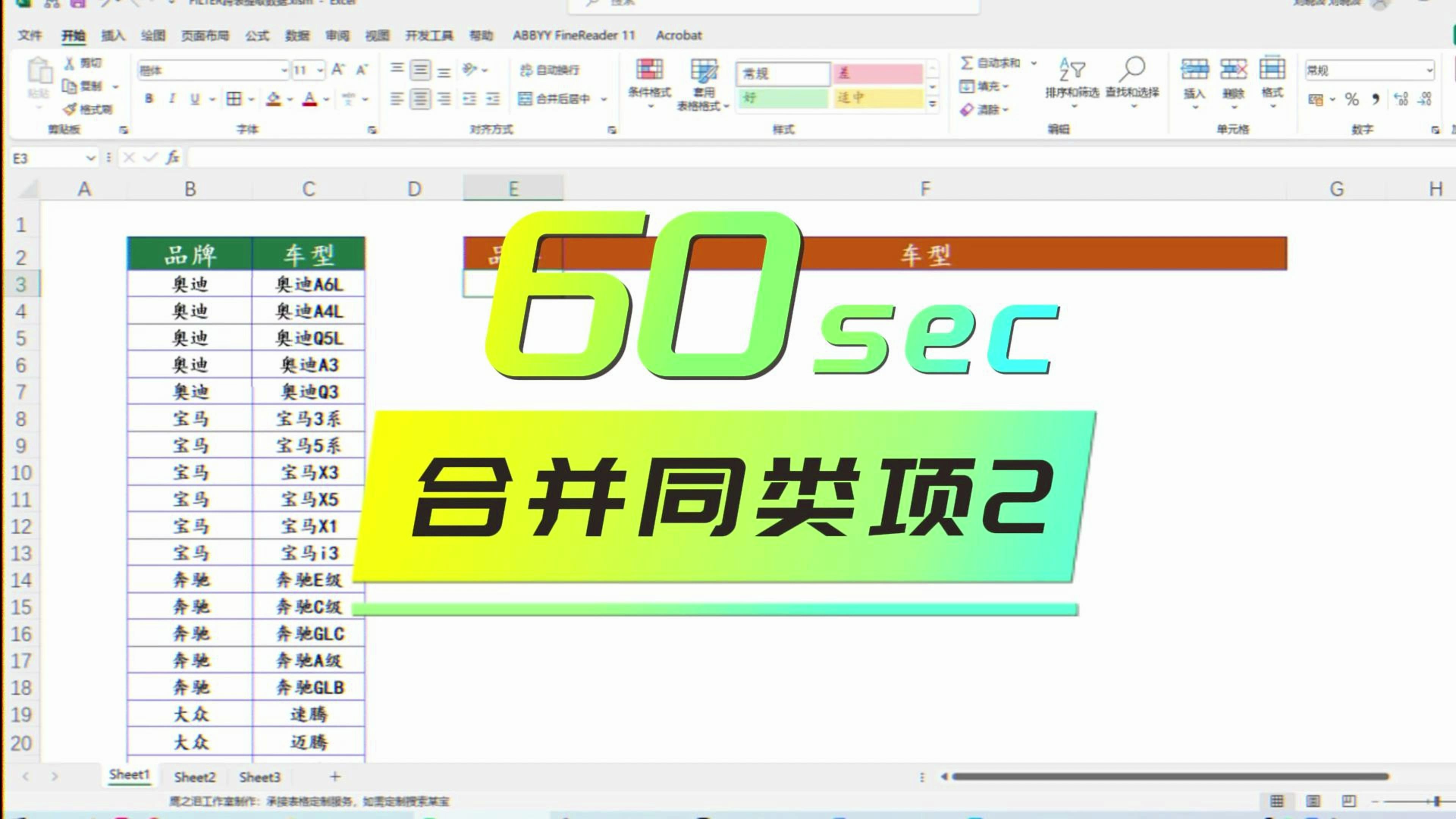
Task: Open the font size dropdown
Action: (x=319, y=69)
